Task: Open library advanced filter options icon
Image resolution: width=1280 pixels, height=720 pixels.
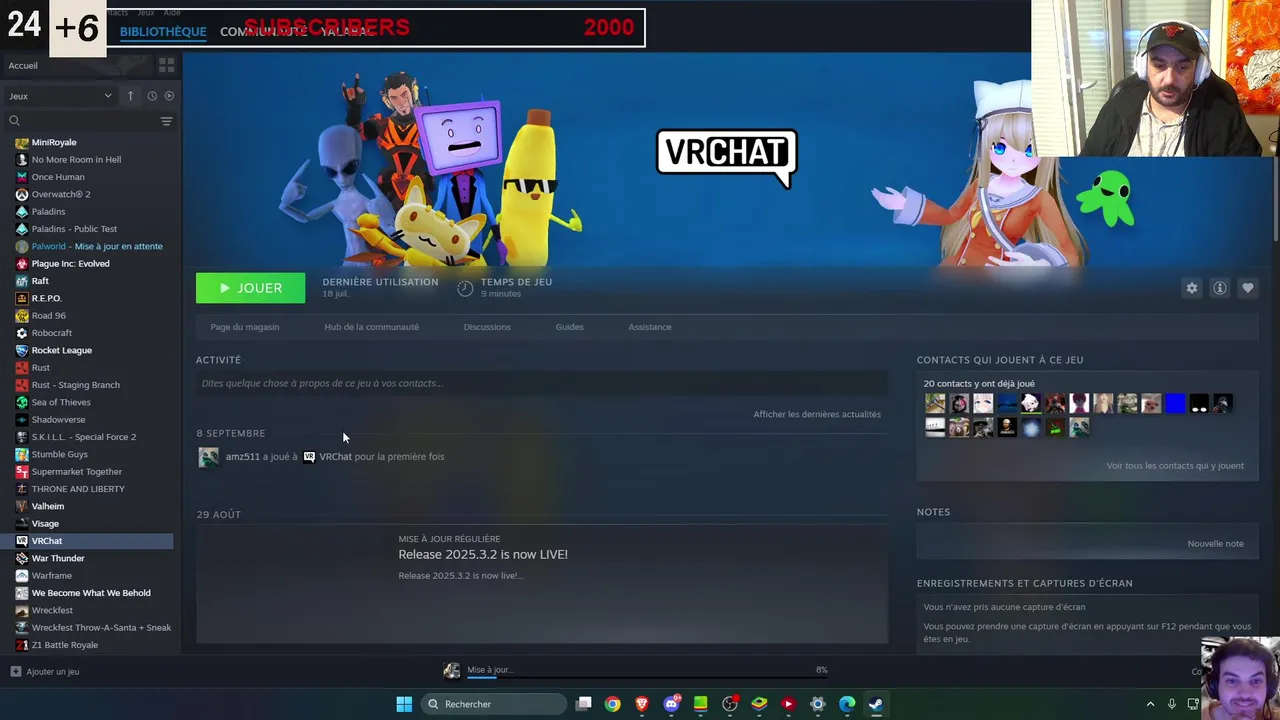Action: click(166, 121)
